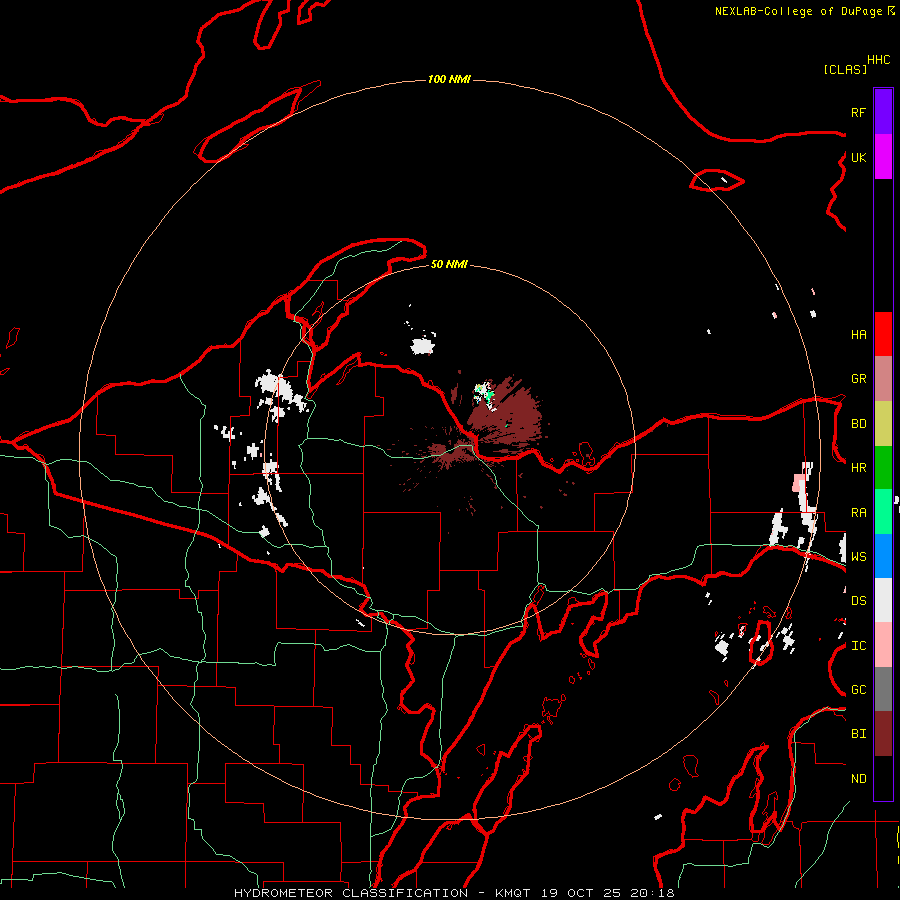Click the 'BI' legend label

click(858, 734)
